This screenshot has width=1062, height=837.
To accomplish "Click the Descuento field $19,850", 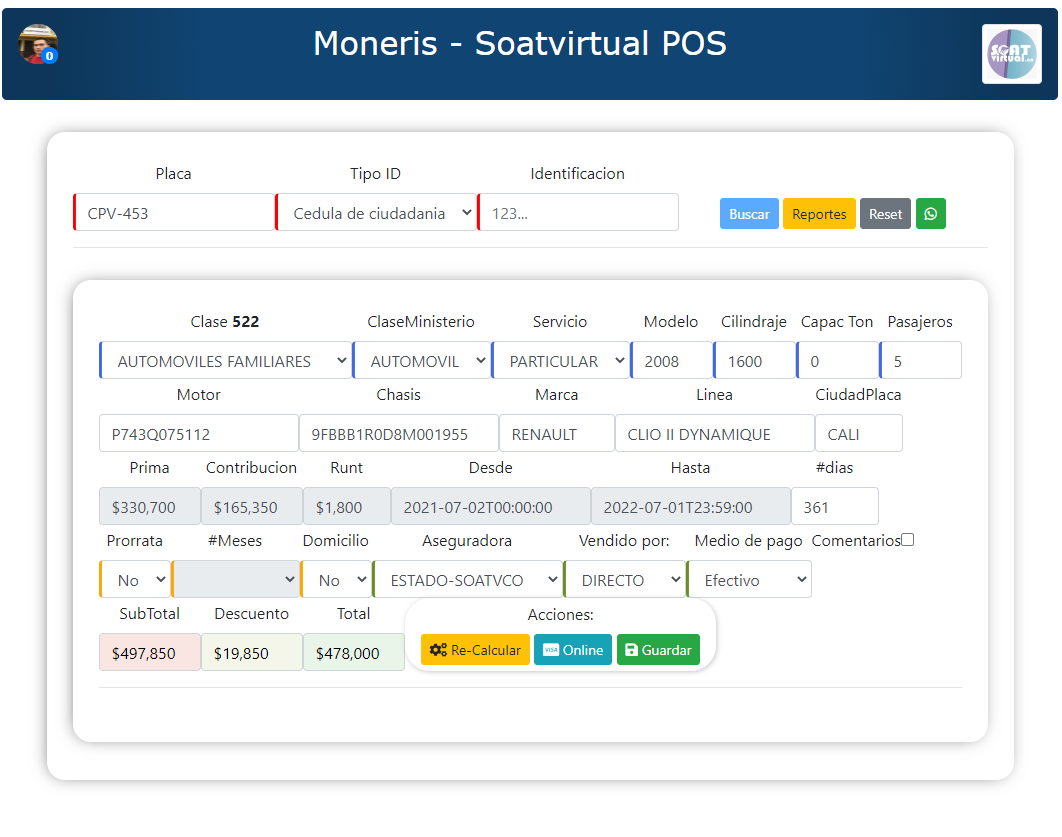I will coord(251,653).
